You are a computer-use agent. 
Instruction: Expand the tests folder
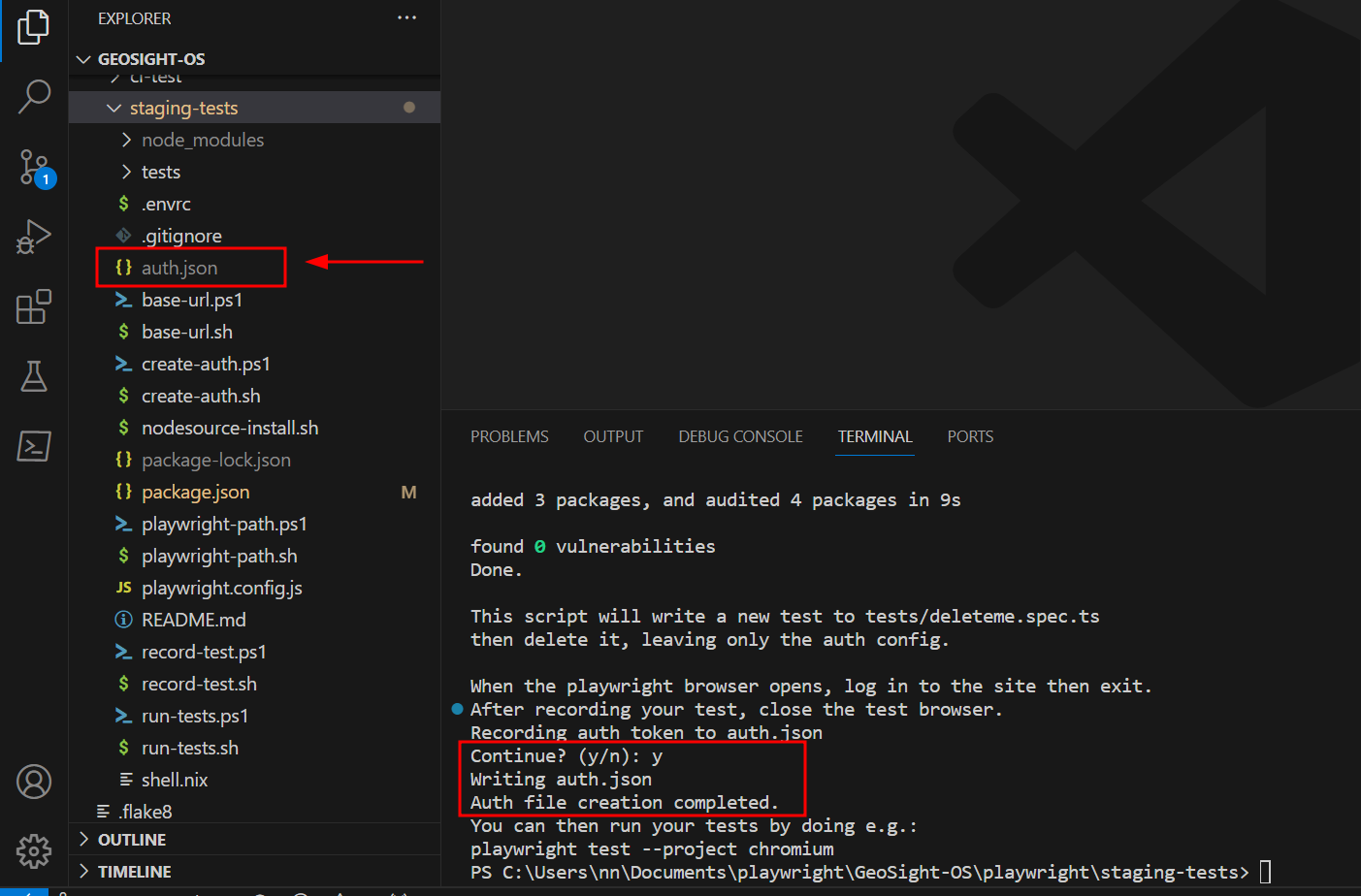(x=126, y=172)
